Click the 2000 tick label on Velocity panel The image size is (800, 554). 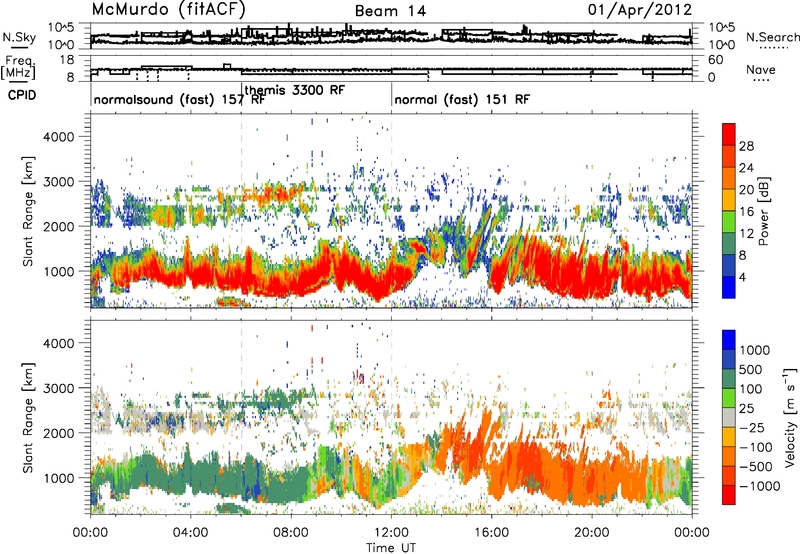(x=59, y=433)
